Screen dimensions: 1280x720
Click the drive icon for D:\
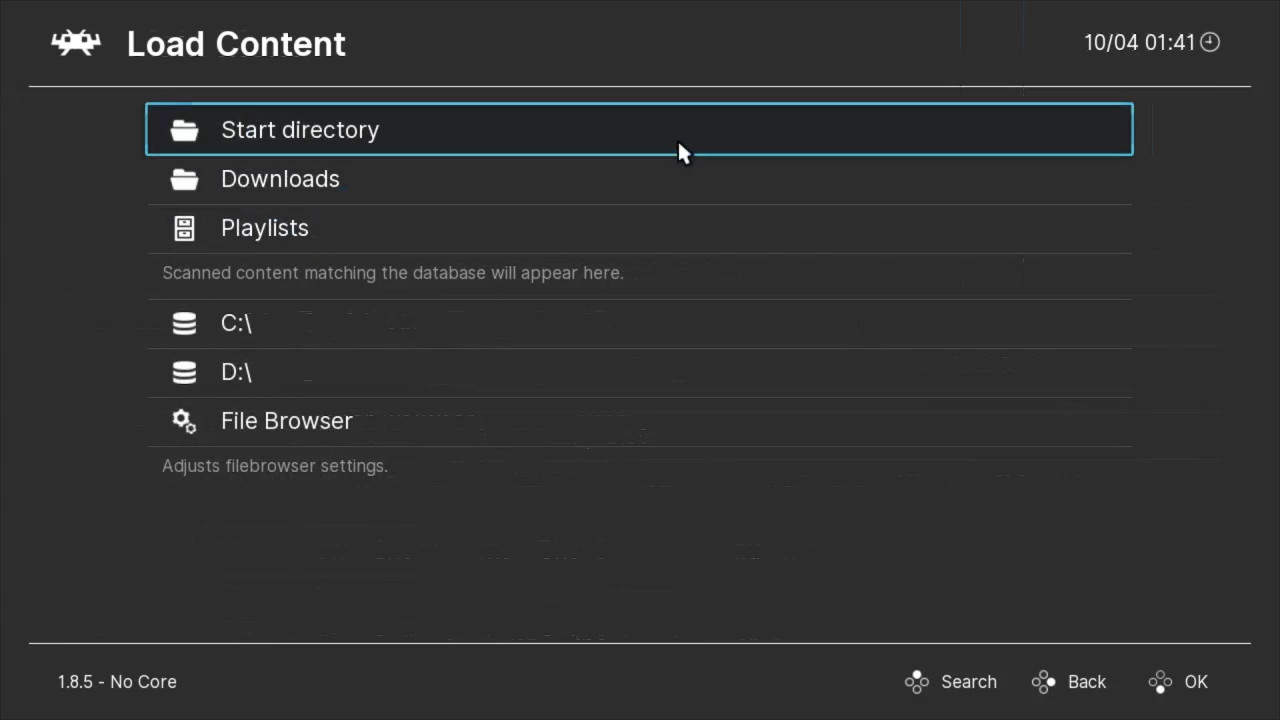click(x=184, y=372)
